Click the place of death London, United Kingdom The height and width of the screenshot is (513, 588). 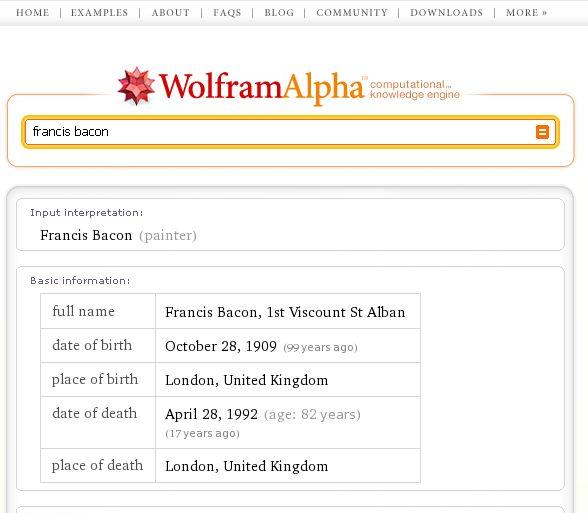tap(247, 466)
